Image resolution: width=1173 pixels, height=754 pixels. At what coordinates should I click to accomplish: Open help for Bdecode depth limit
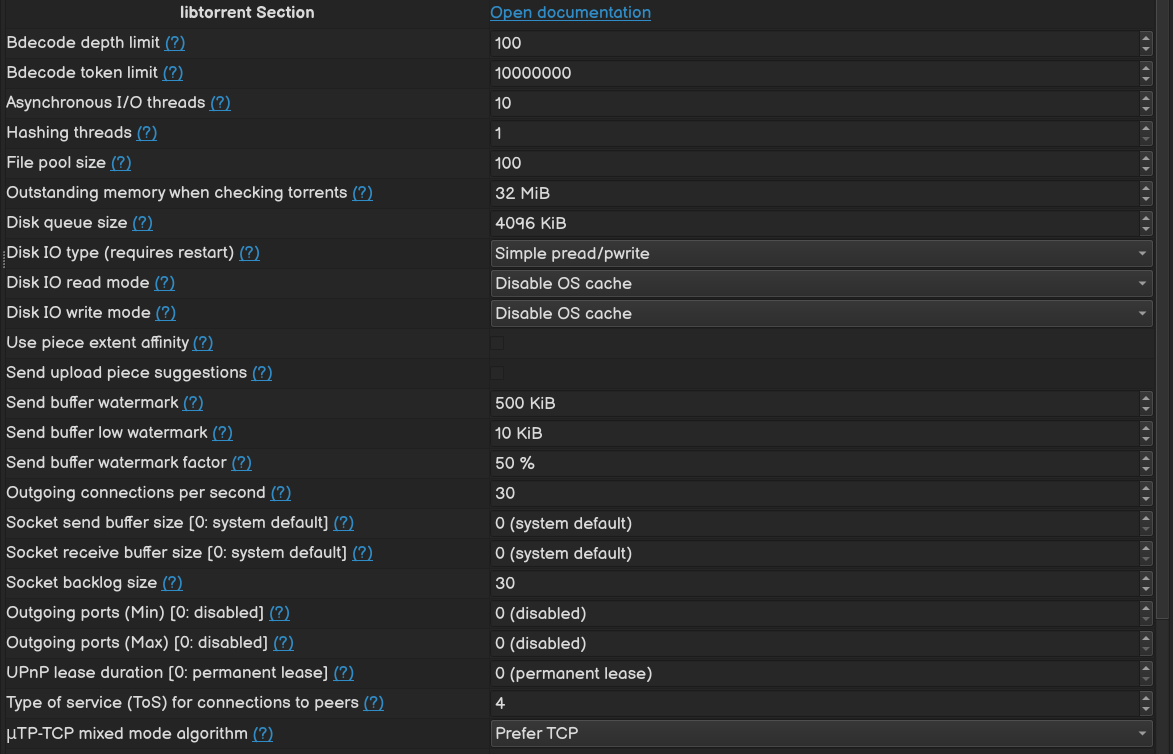tap(175, 43)
